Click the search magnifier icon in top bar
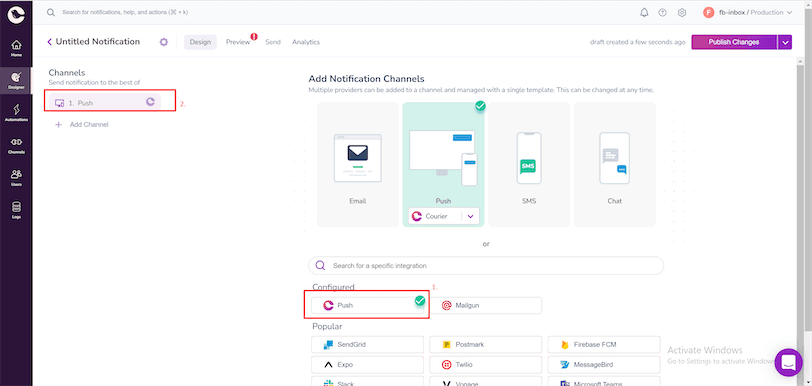The width and height of the screenshot is (812, 386). (x=51, y=12)
